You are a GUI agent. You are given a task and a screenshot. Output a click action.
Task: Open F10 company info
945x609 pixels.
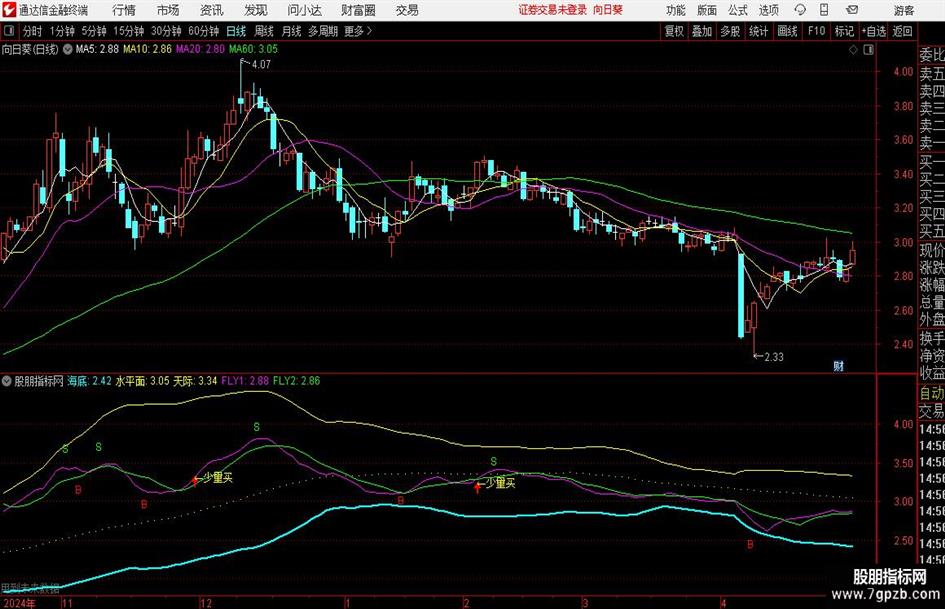[816, 31]
